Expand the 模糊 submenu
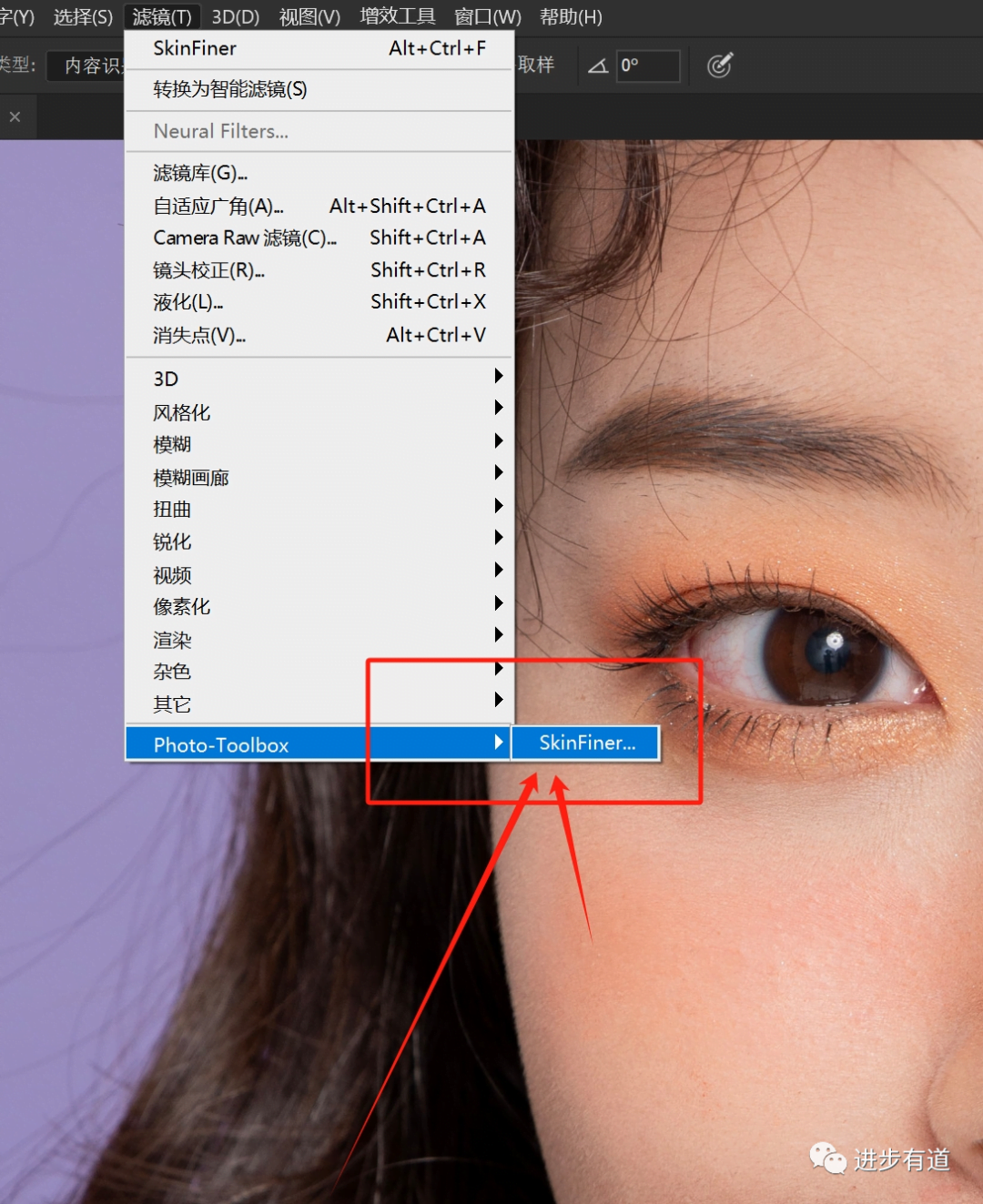Viewport: 983px width, 1204px height. (x=319, y=444)
